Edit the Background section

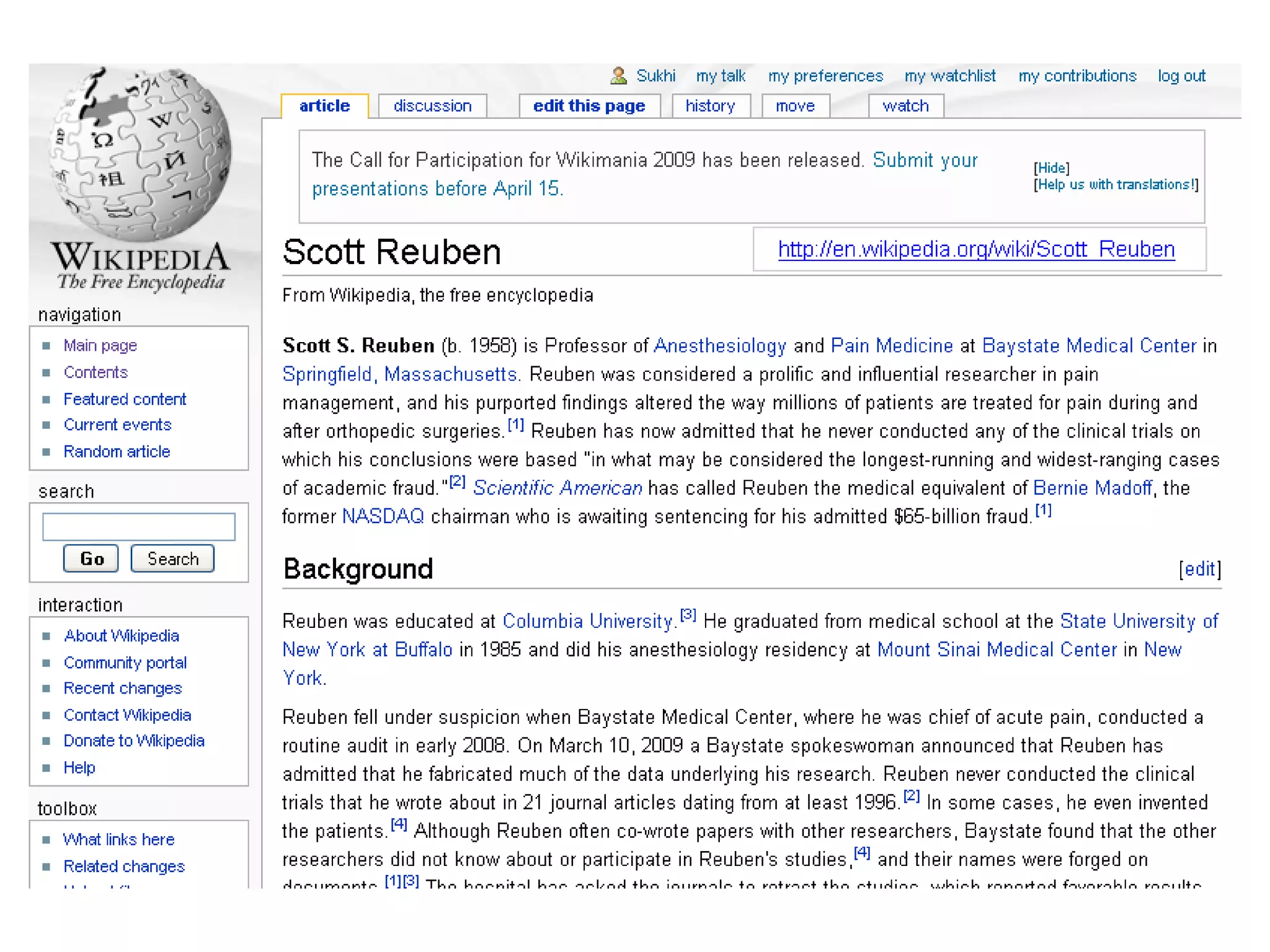point(1199,569)
